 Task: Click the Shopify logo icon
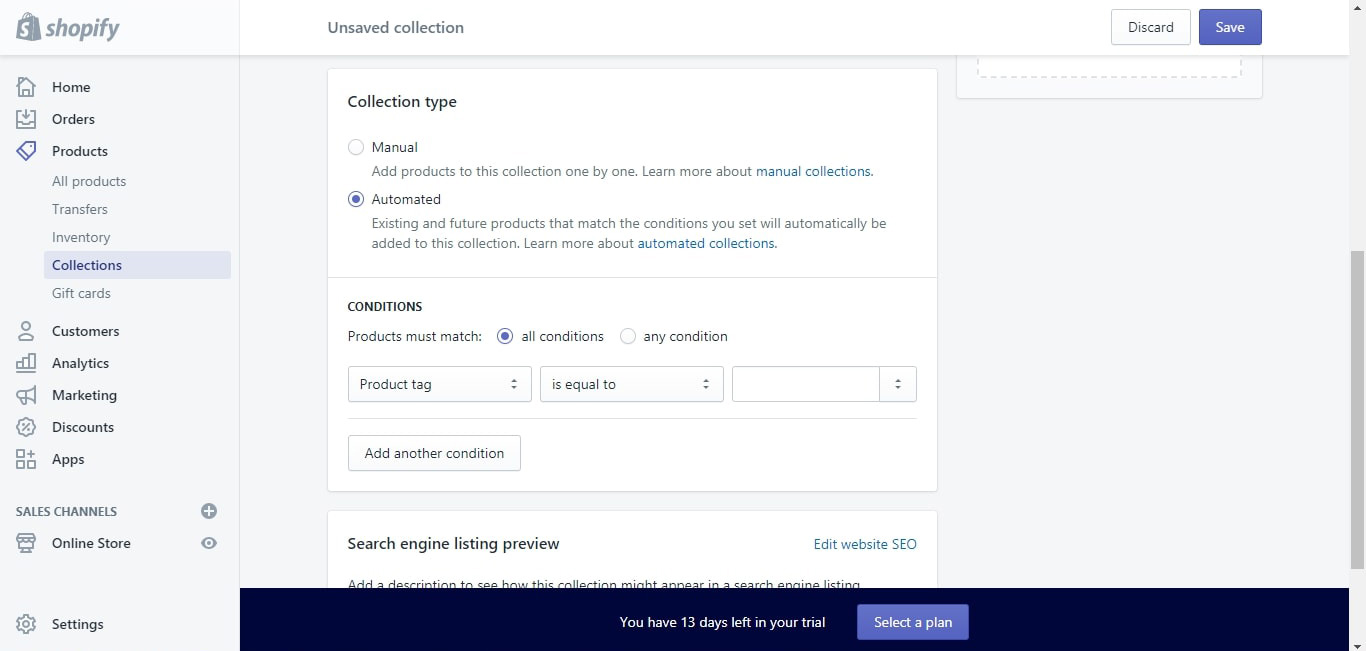click(28, 27)
